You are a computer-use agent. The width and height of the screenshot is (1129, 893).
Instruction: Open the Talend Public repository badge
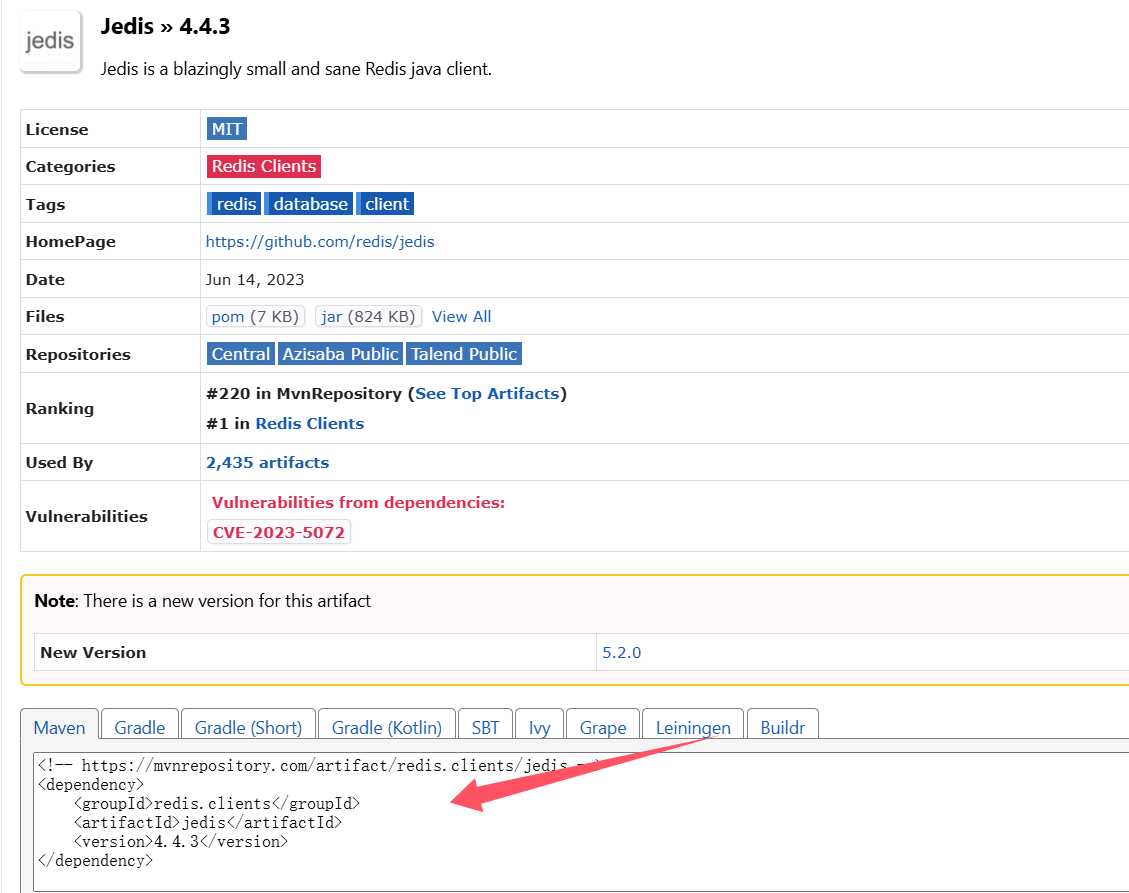(464, 354)
